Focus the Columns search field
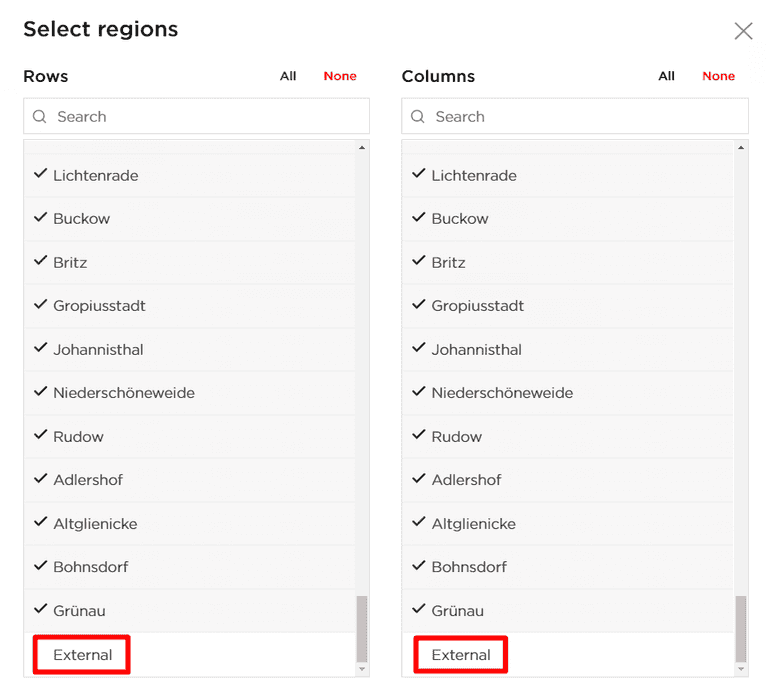768x693 pixels. click(585, 117)
